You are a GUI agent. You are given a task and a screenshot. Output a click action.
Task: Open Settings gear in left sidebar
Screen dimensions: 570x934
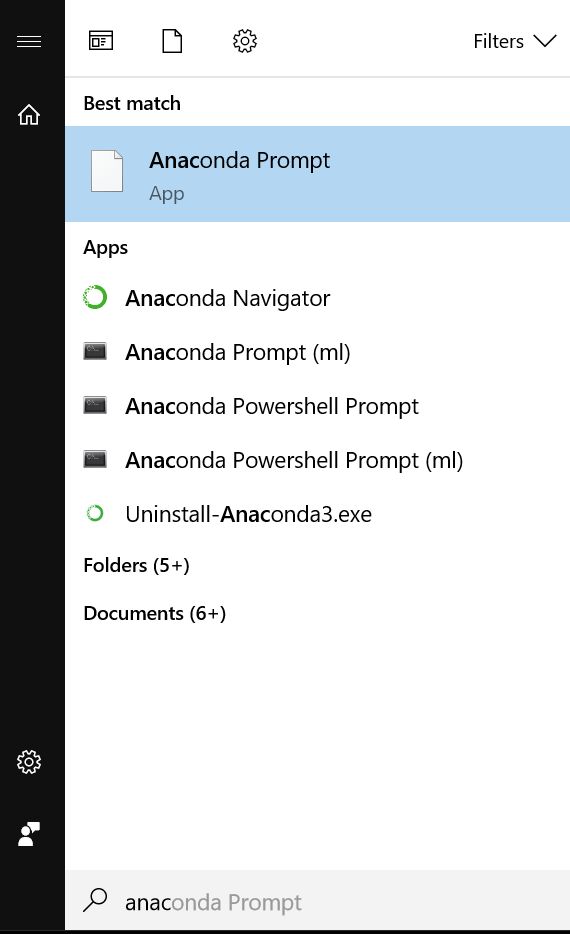coord(29,761)
